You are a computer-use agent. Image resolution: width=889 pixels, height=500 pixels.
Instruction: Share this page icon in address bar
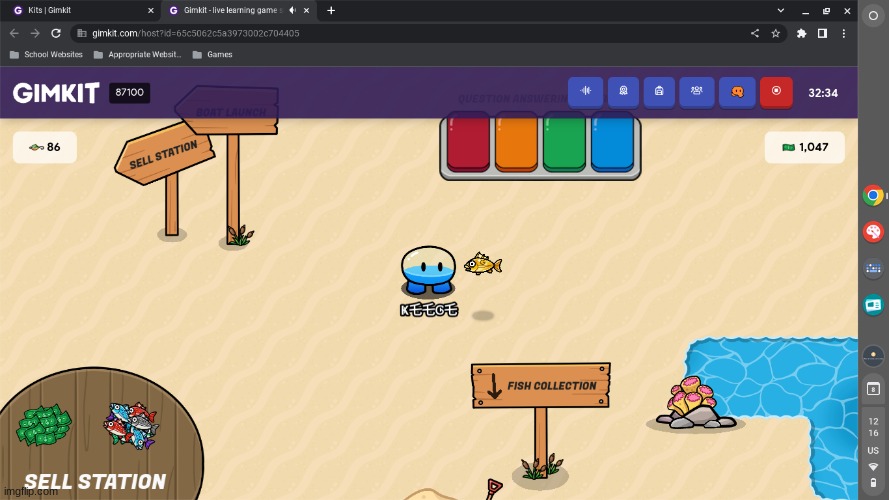coord(755,33)
